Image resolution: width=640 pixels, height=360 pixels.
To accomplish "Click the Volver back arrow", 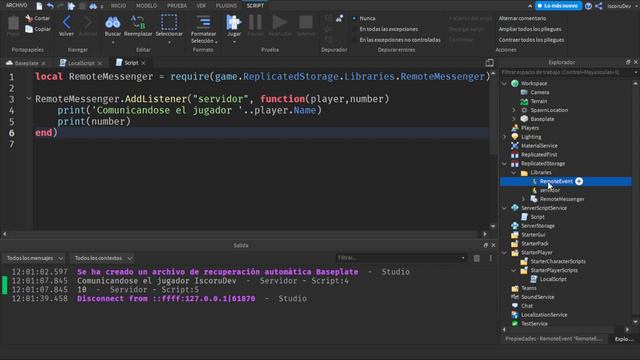I will [66, 22].
